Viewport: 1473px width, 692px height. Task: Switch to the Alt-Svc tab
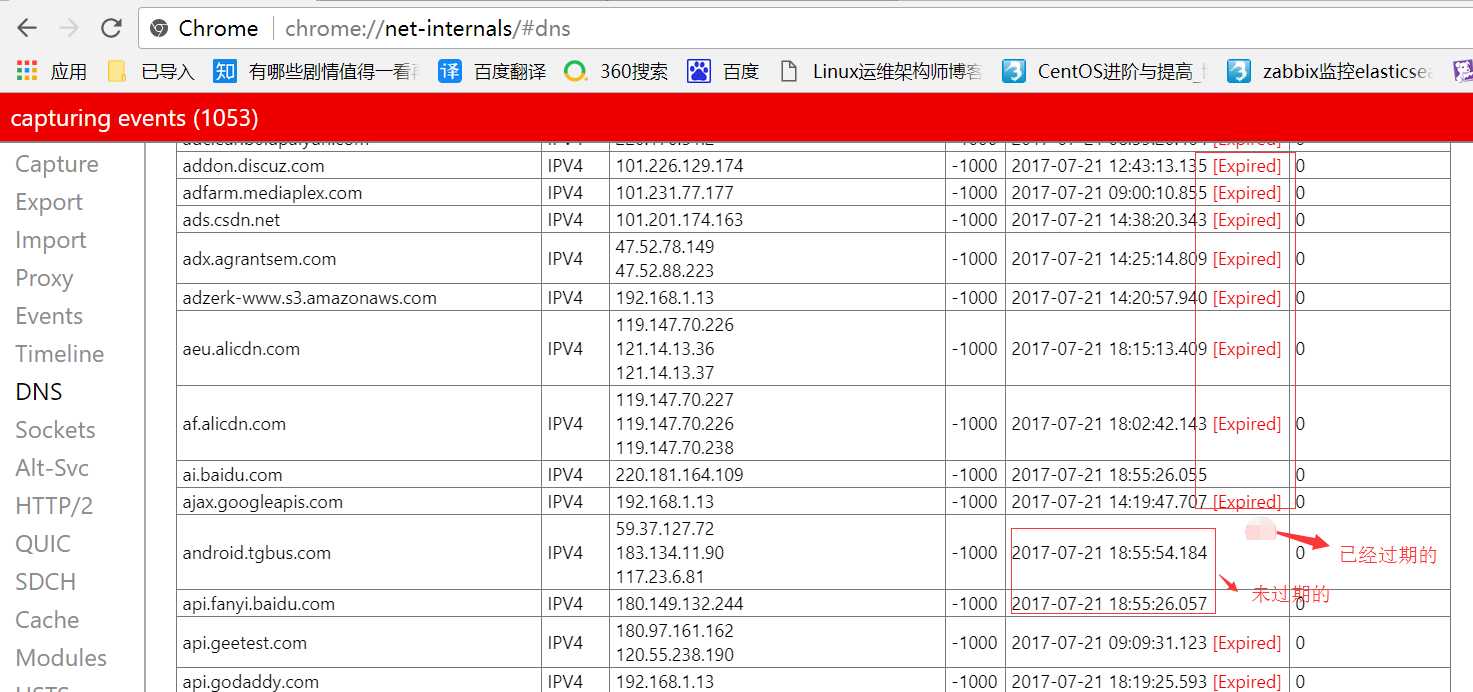tap(52, 468)
